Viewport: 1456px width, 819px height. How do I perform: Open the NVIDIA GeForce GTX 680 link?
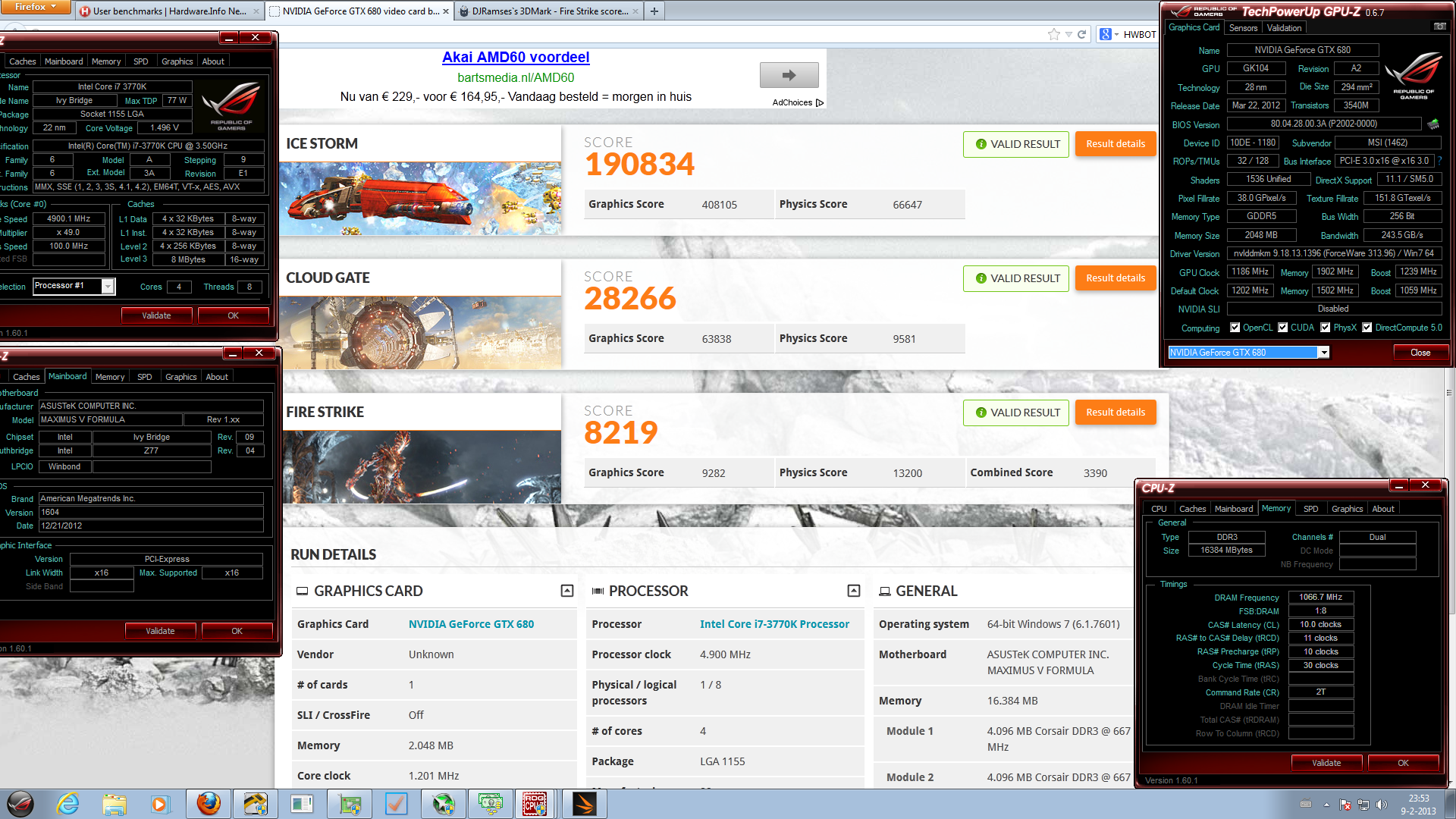(x=471, y=624)
